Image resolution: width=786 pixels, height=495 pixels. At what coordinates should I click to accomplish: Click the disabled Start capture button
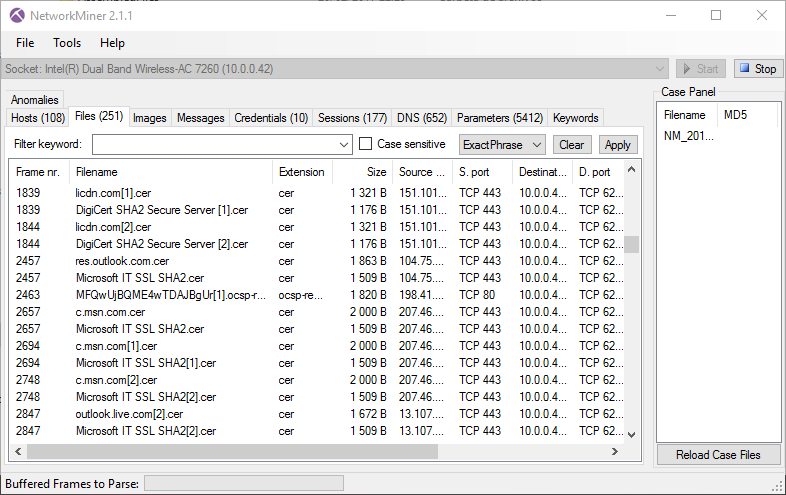(700, 69)
